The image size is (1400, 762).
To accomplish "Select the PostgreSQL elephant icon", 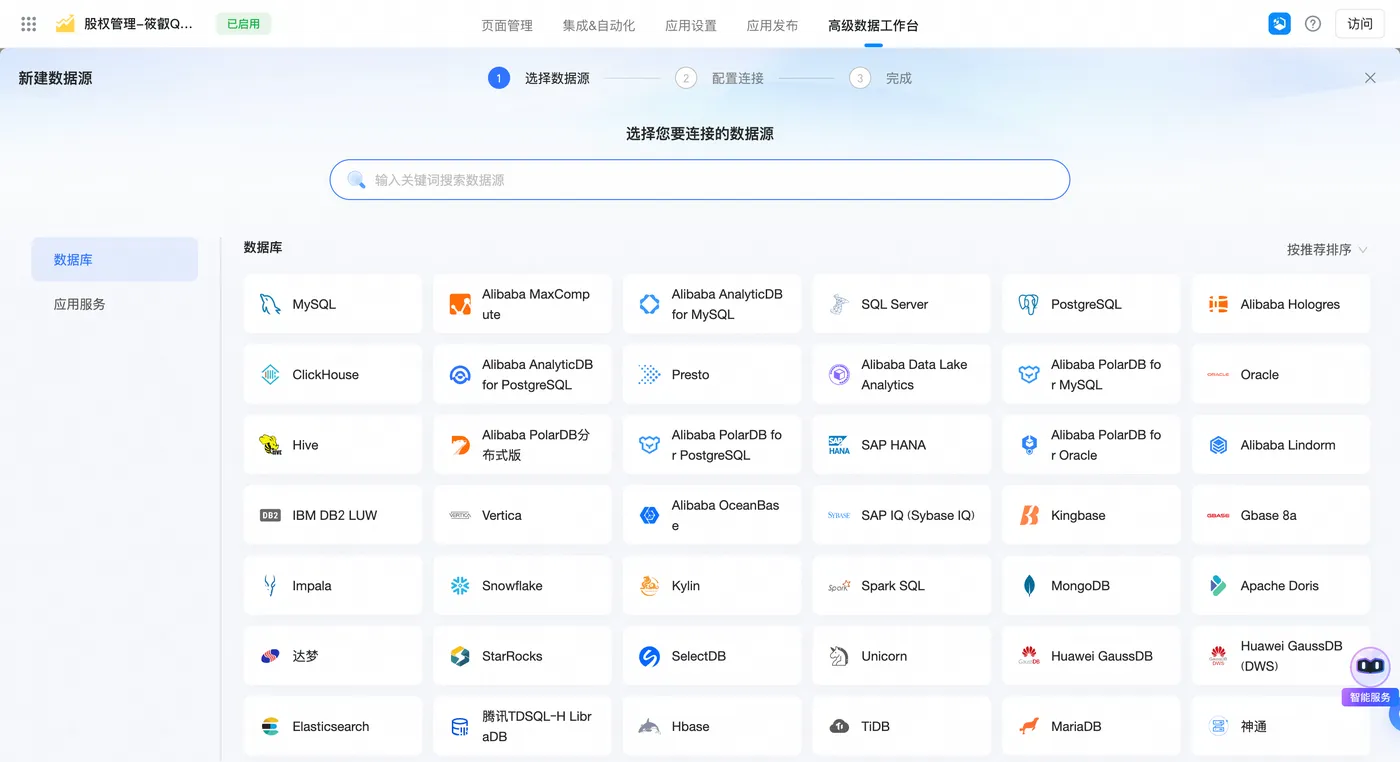I will coord(1029,304).
